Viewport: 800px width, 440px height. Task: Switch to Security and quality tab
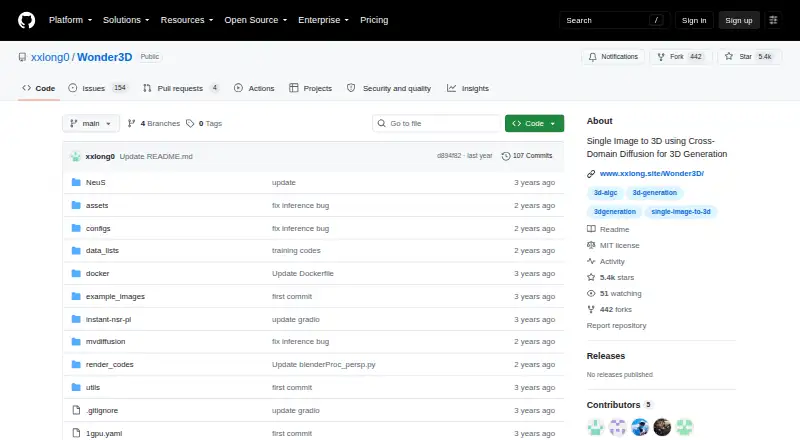click(x=389, y=88)
